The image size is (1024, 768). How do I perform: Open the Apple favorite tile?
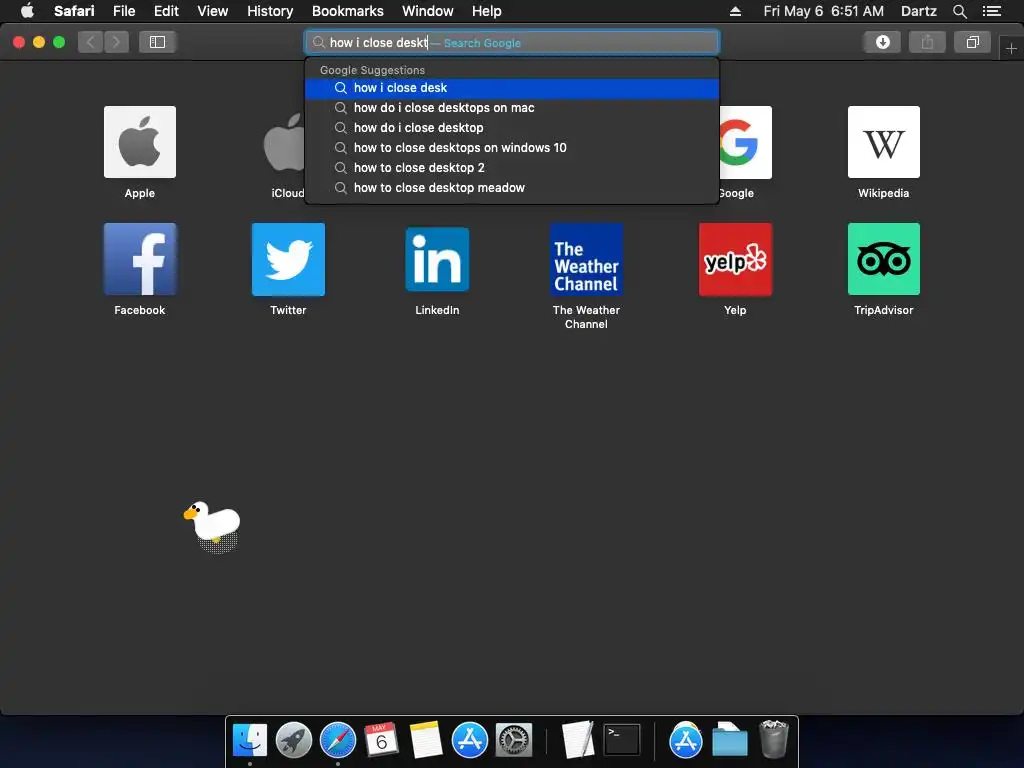click(140, 142)
